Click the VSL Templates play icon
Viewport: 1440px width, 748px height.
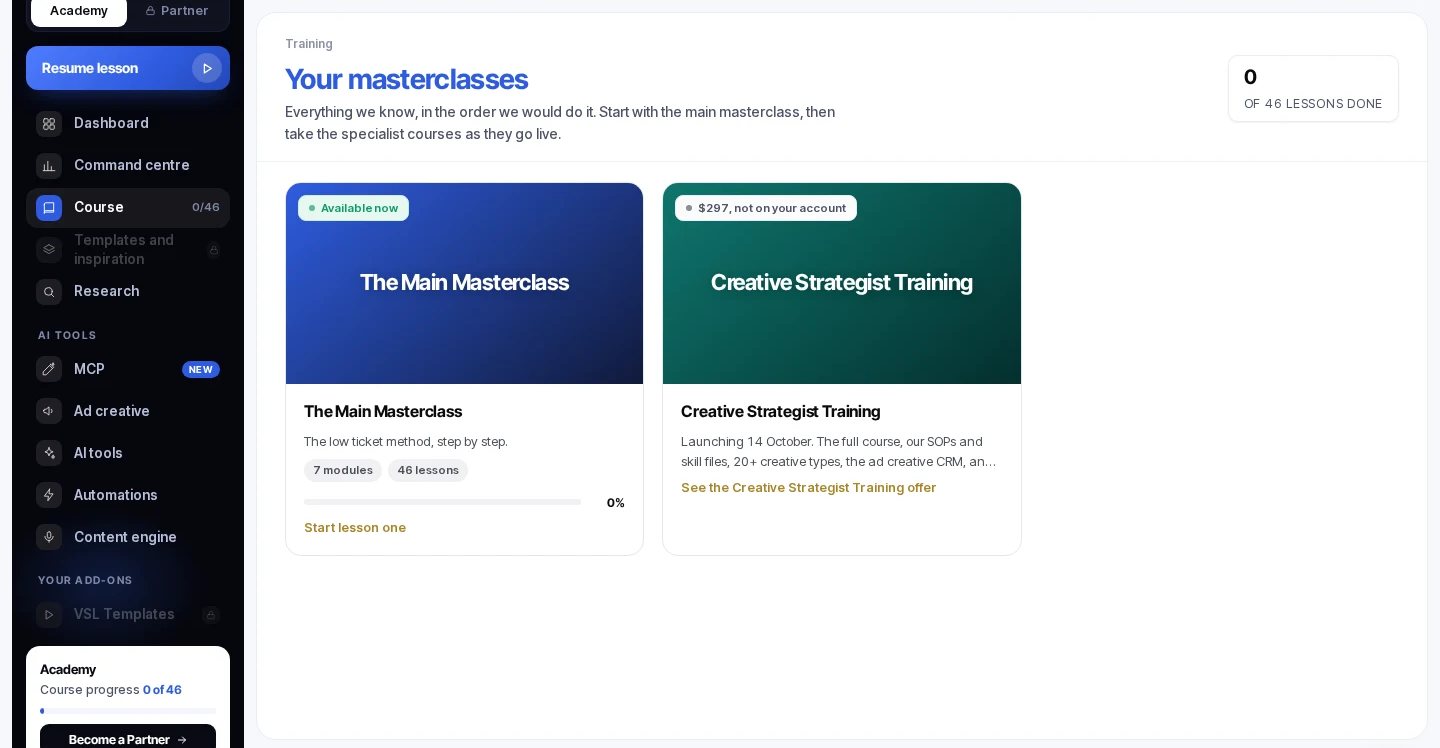click(49, 614)
